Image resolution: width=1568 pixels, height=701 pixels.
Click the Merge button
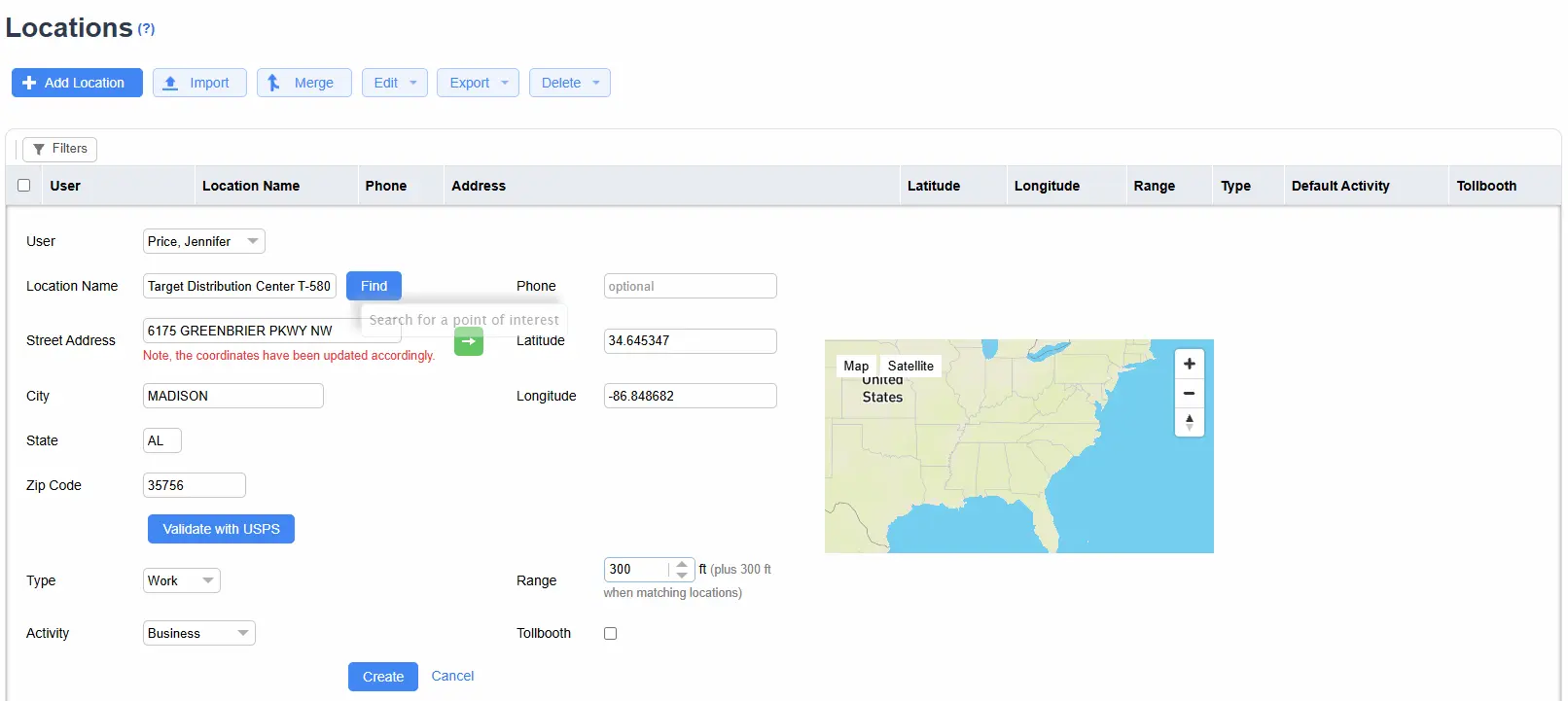[x=303, y=83]
